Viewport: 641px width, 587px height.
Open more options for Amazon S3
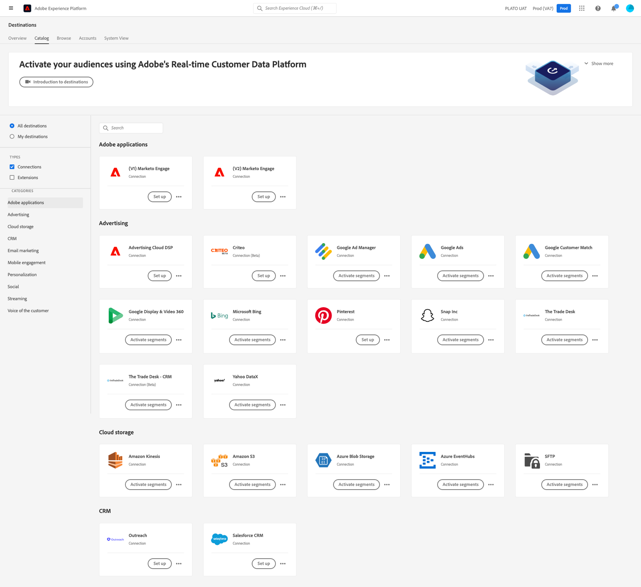click(x=283, y=485)
